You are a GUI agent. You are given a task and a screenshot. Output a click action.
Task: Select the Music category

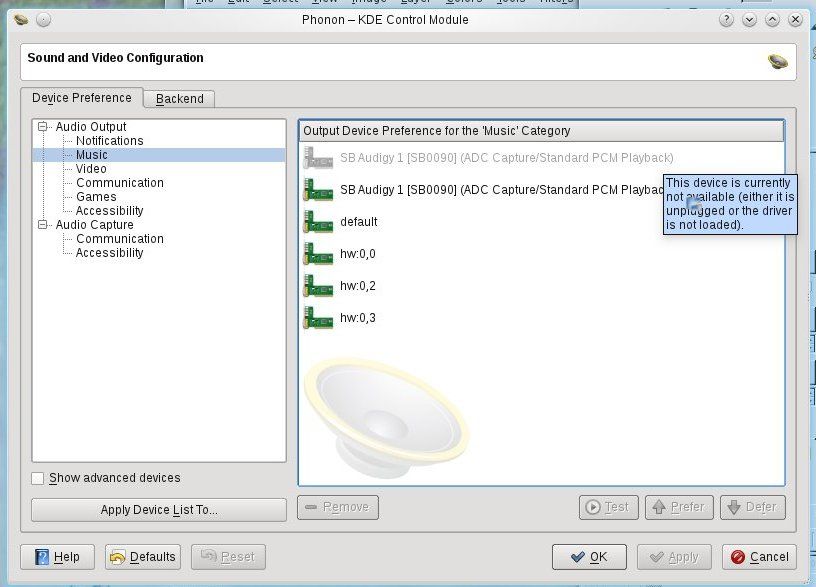tap(92, 155)
